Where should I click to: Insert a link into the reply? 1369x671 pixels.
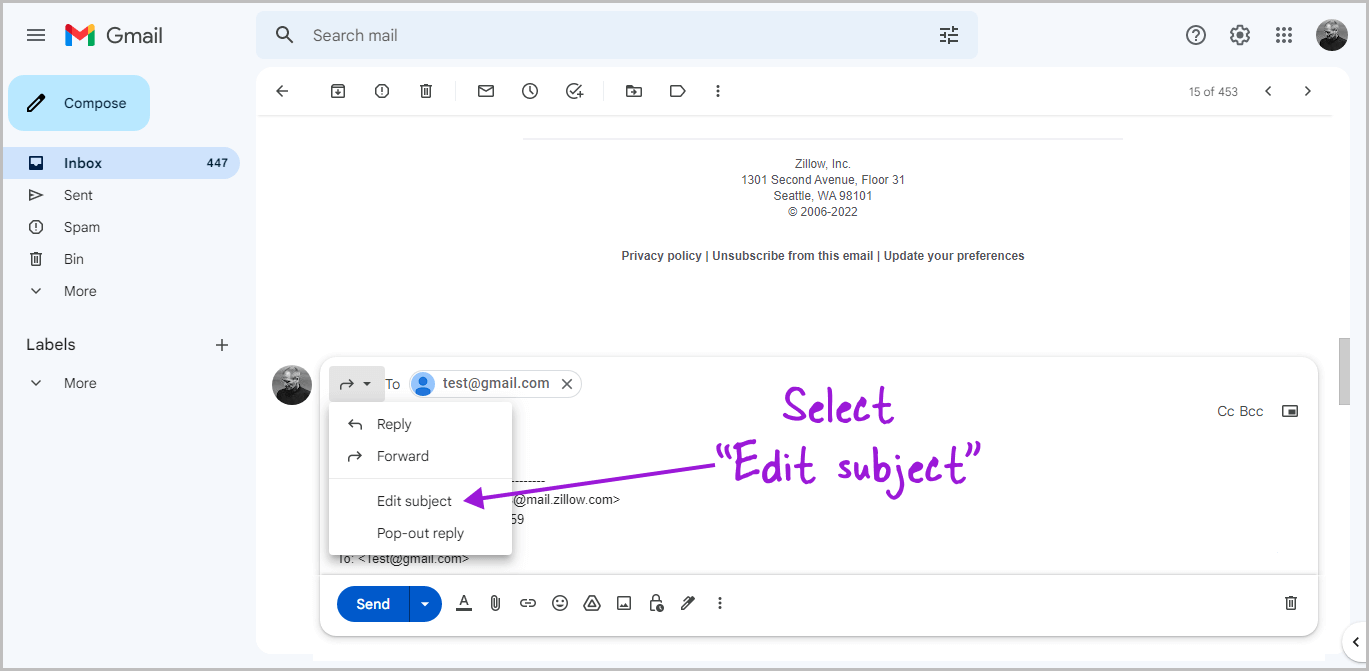(528, 603)
